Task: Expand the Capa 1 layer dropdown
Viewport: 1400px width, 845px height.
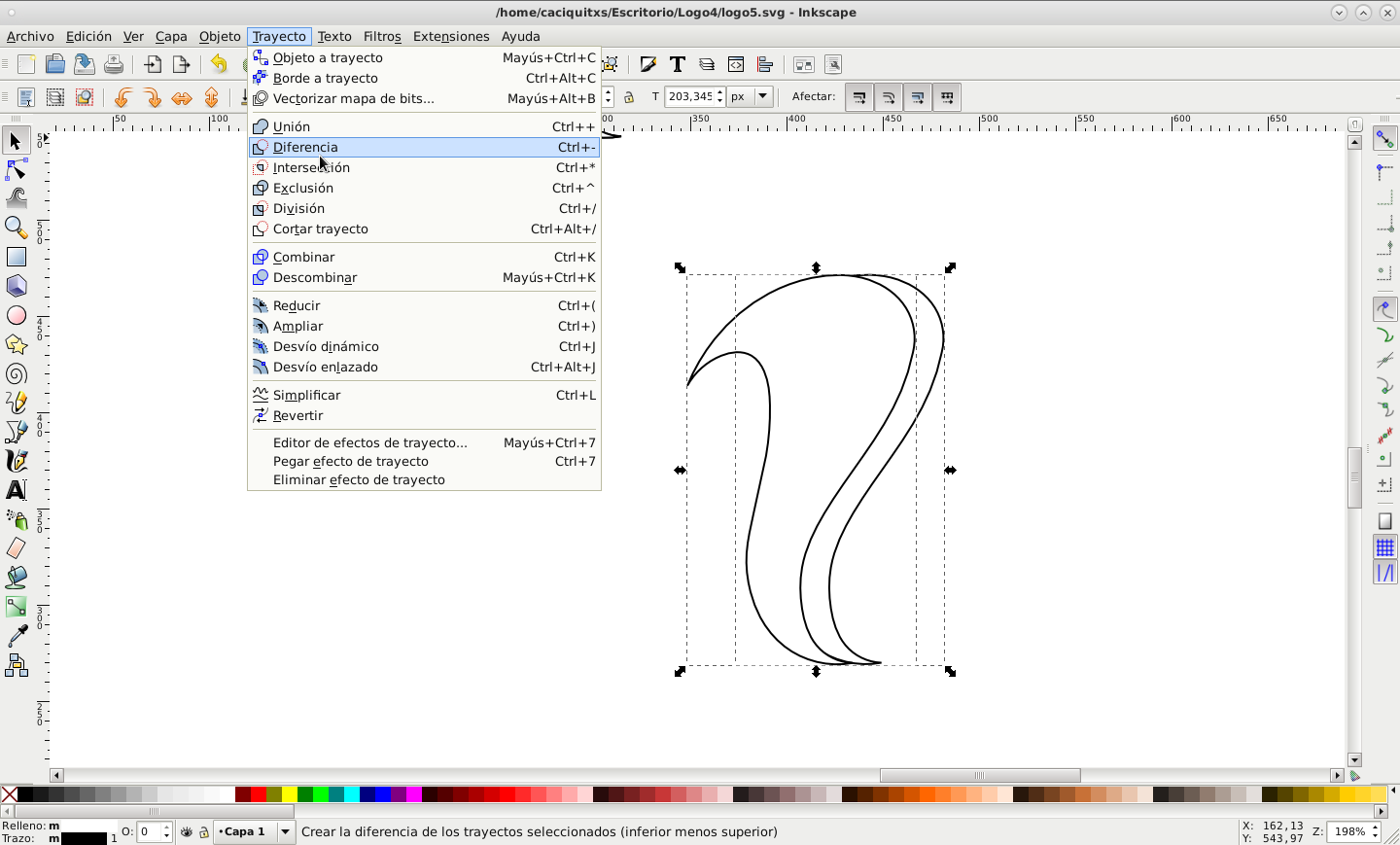Action: tap(285, 832)
